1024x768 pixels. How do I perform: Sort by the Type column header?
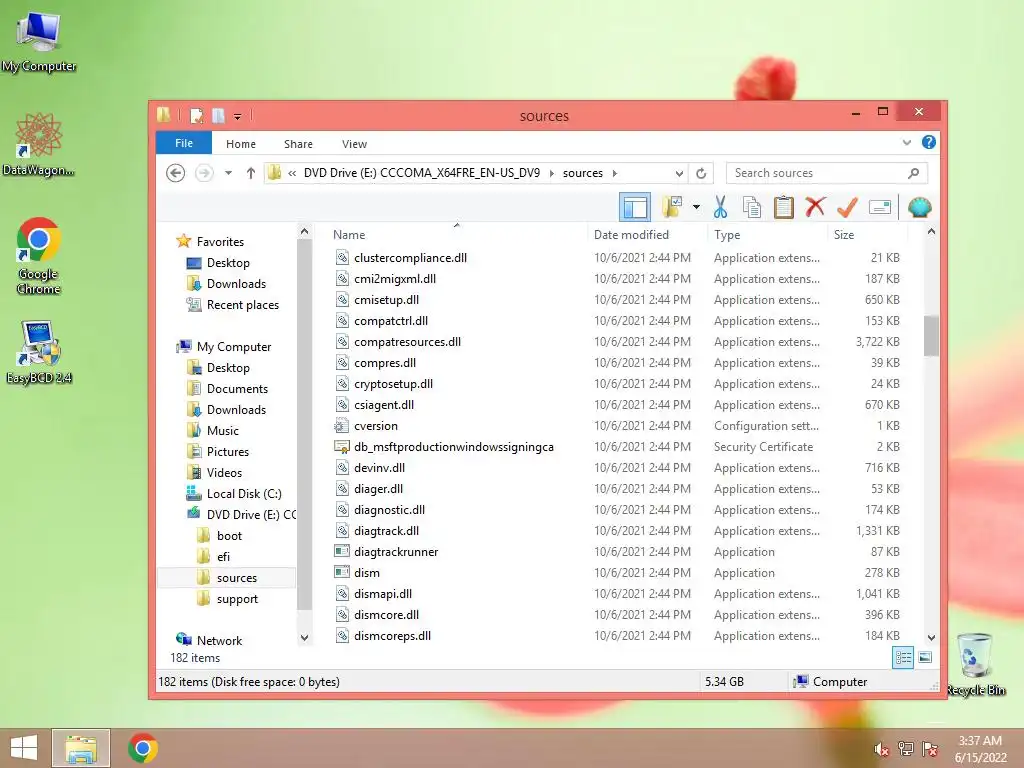(767, 234)
